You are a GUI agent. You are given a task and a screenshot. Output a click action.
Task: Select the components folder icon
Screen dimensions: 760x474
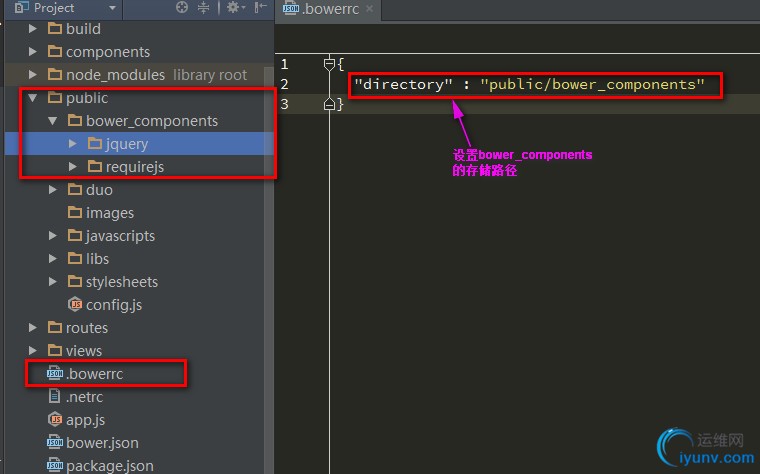click(x=55, y=51)
